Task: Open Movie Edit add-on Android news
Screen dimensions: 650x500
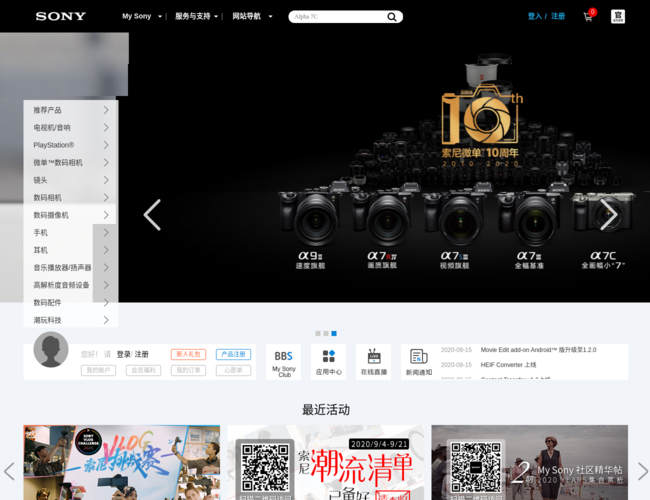Action: point(538,350)
